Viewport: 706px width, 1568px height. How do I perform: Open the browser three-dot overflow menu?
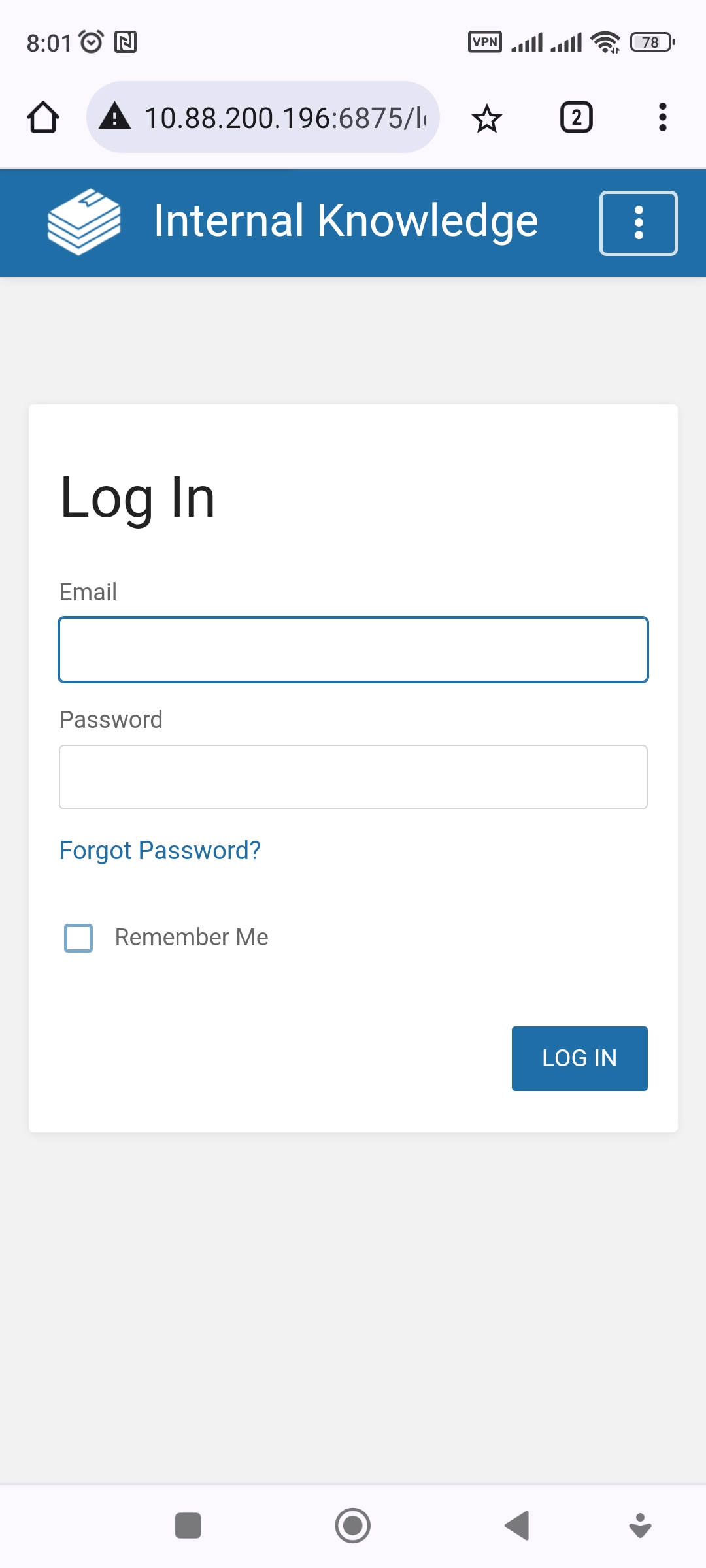662,118
